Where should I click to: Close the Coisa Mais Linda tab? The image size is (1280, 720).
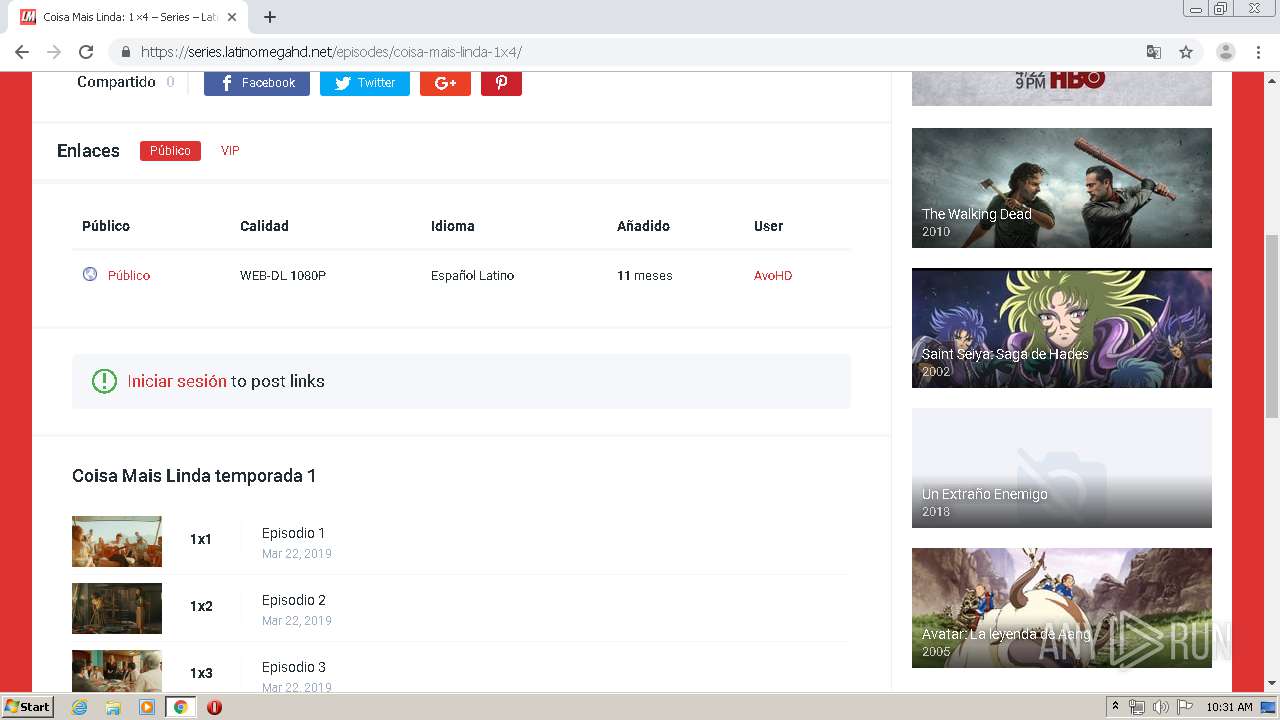[232, 17]
